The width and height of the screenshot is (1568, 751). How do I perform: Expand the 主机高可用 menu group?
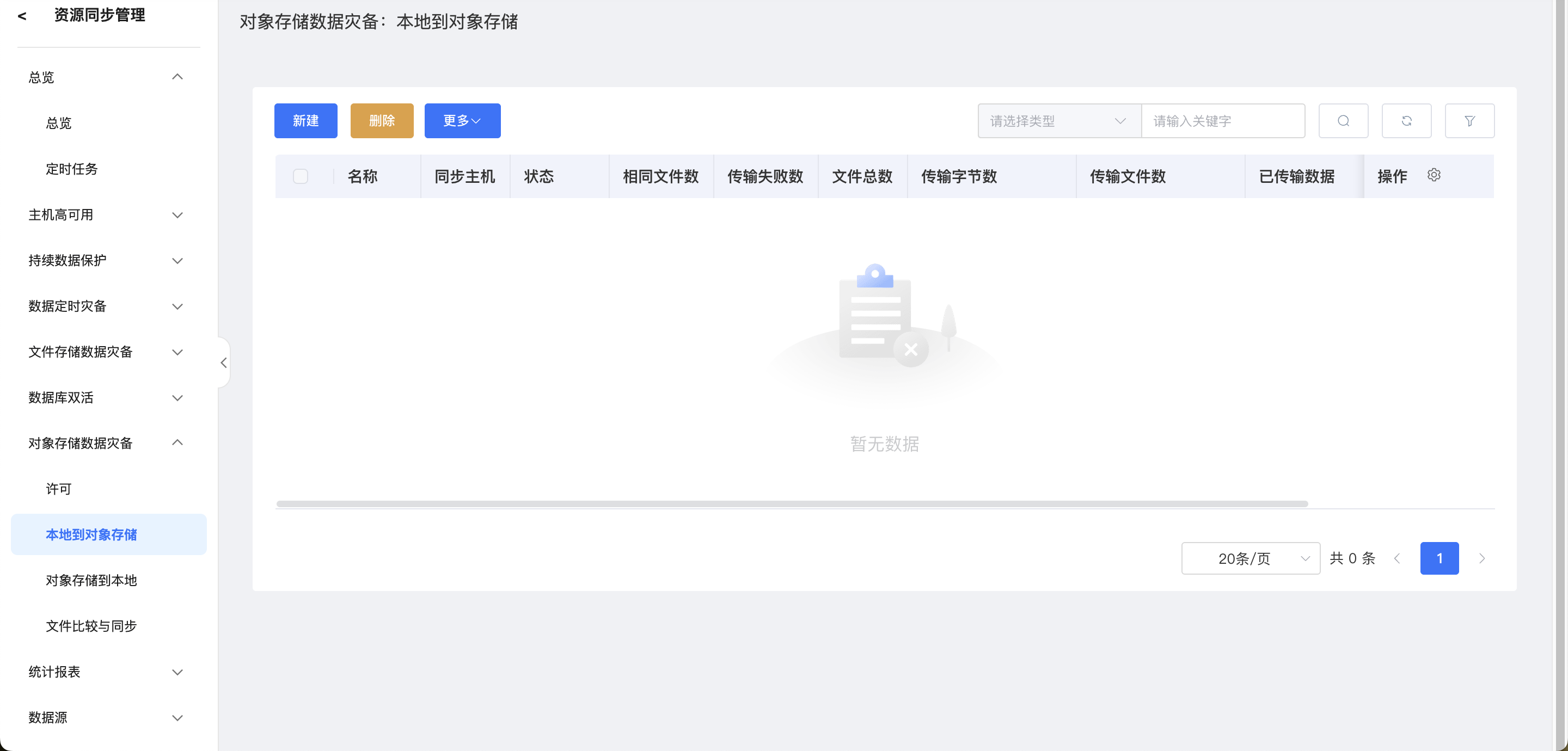pyautogui.click(x=105, y=215)
